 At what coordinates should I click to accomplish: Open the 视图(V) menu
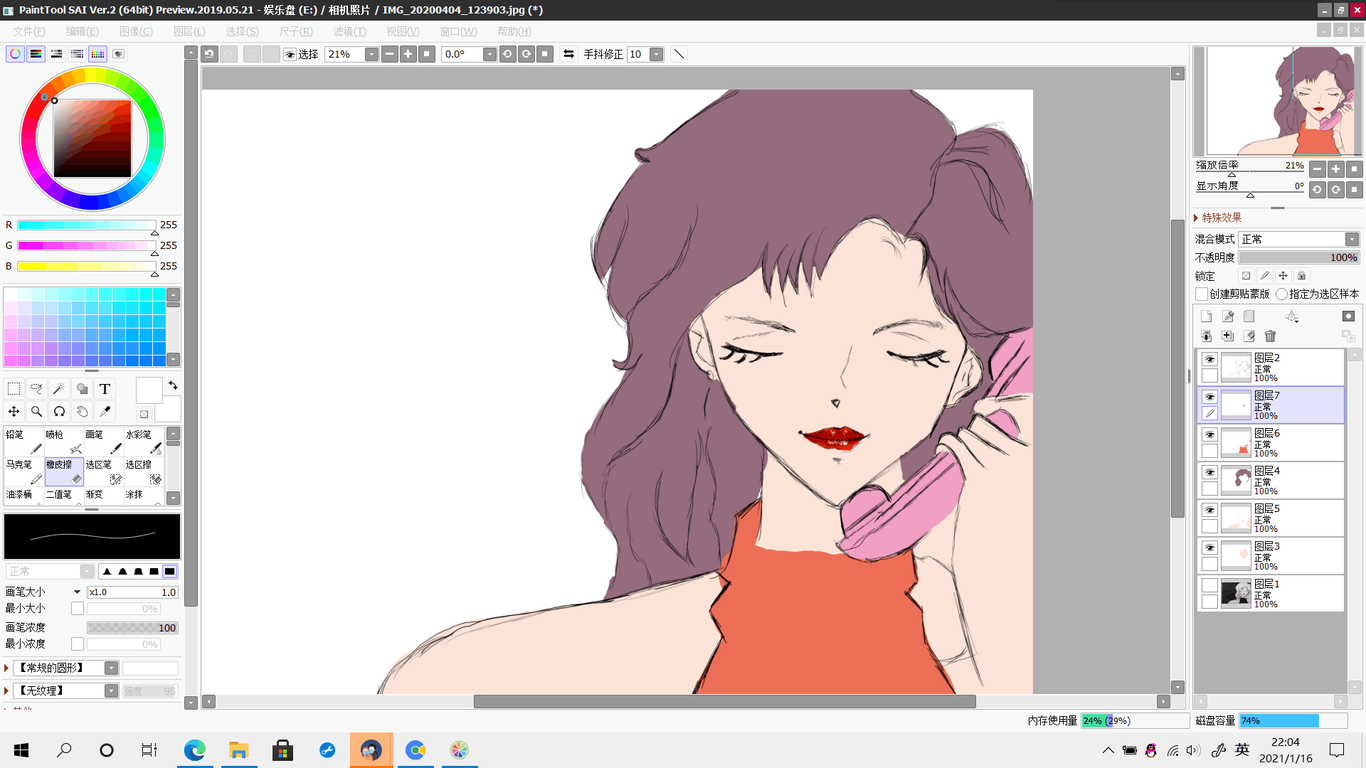pyautogui.click(x=402, y=32)
